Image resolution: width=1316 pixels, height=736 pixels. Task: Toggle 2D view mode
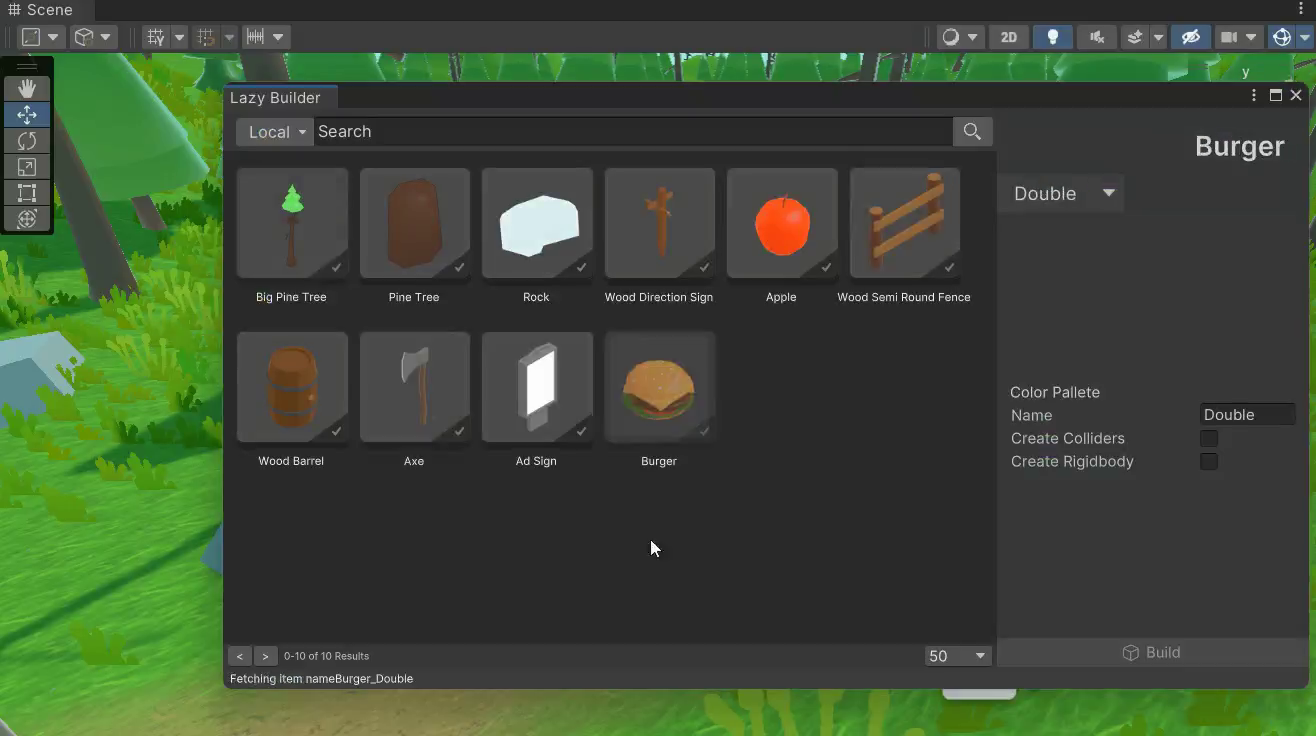(x=1008, y=37)
